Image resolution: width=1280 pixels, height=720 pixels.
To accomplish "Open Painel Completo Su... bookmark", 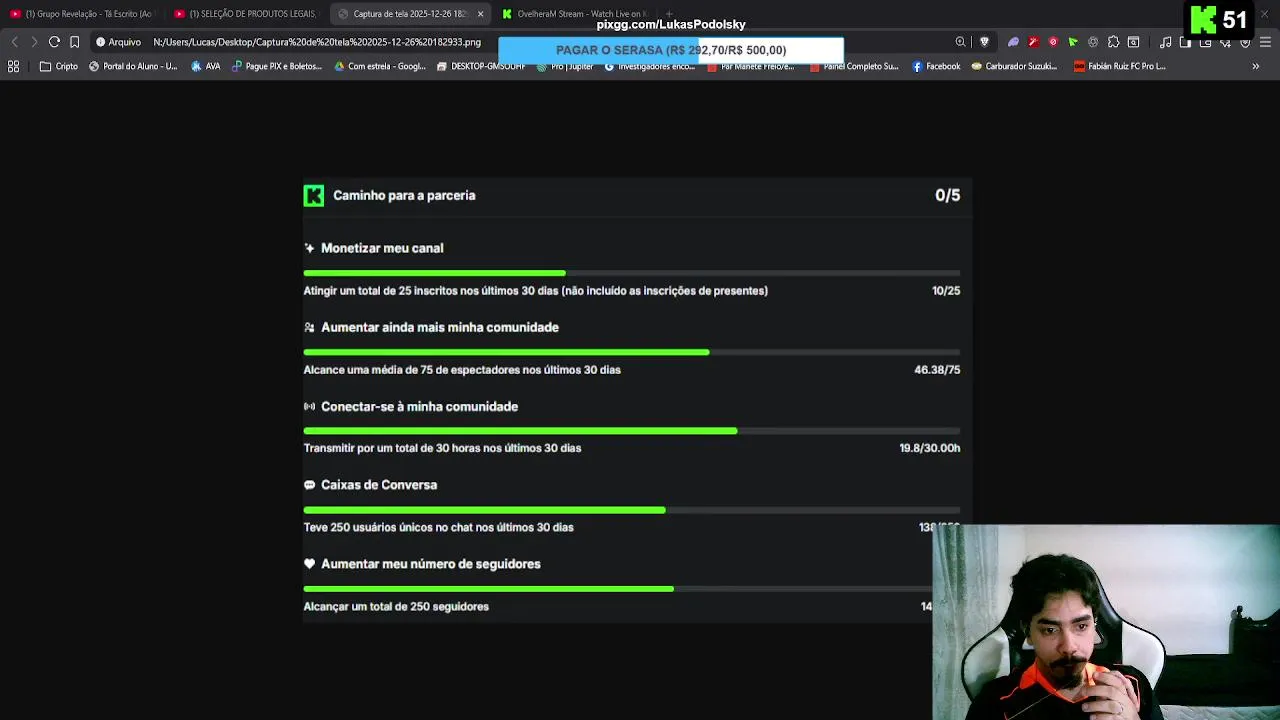I will tap(855, 66).
